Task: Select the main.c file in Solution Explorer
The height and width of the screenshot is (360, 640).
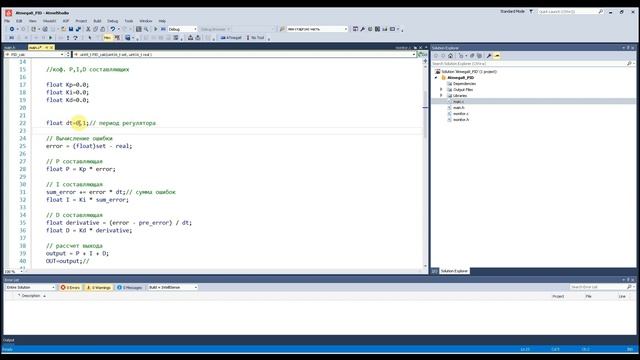Action: tap(458, 102)
